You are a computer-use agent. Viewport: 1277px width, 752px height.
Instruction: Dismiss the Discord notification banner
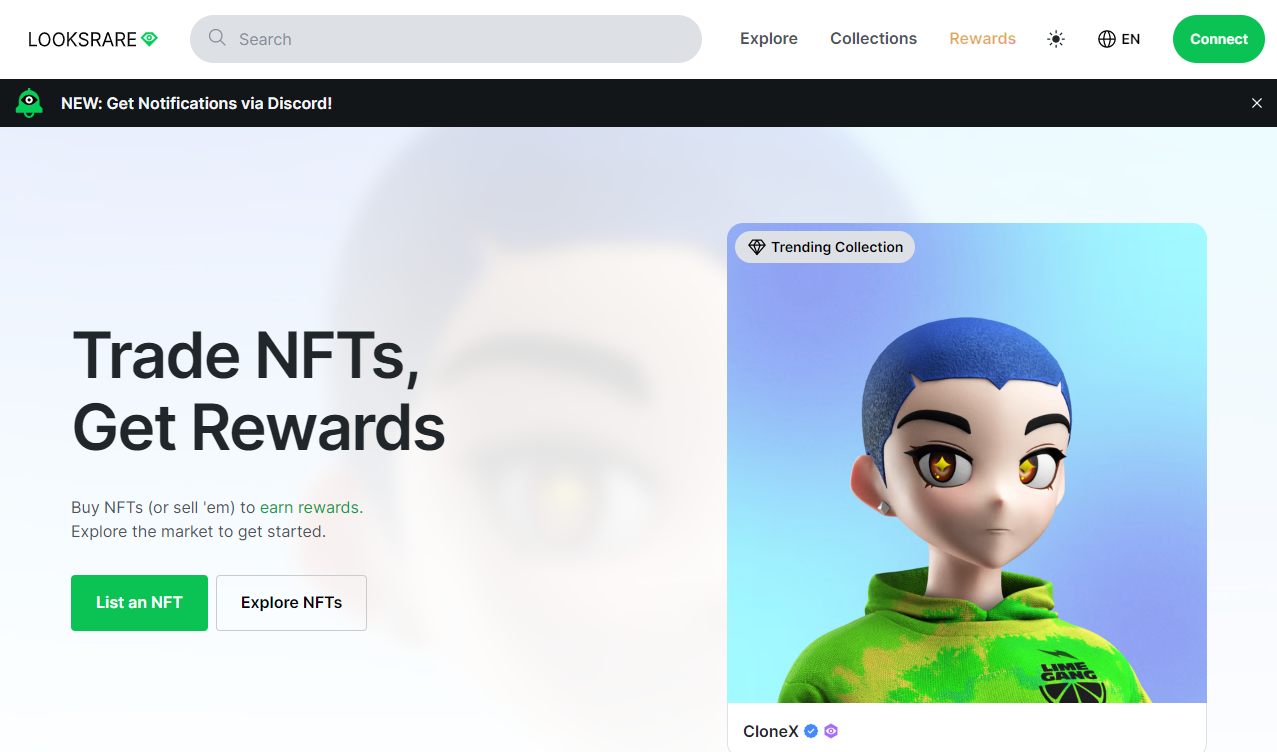click(x=1257, y=103)
